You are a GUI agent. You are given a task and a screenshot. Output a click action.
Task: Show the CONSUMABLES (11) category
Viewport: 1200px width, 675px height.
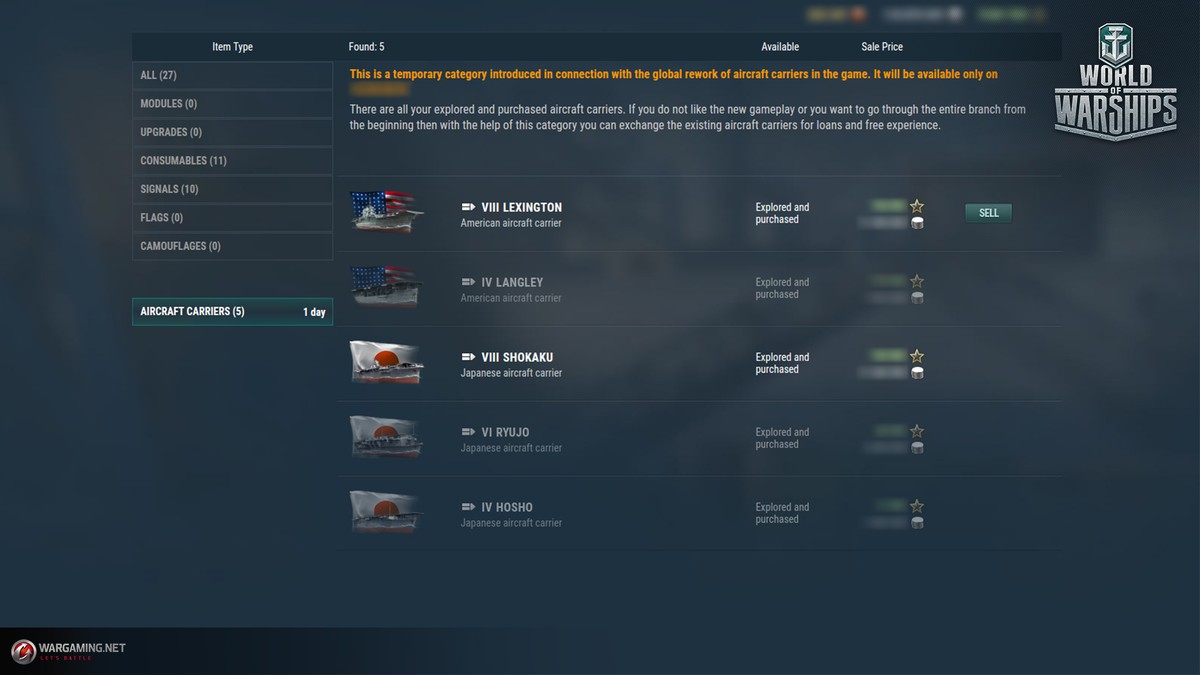point(232,161)
